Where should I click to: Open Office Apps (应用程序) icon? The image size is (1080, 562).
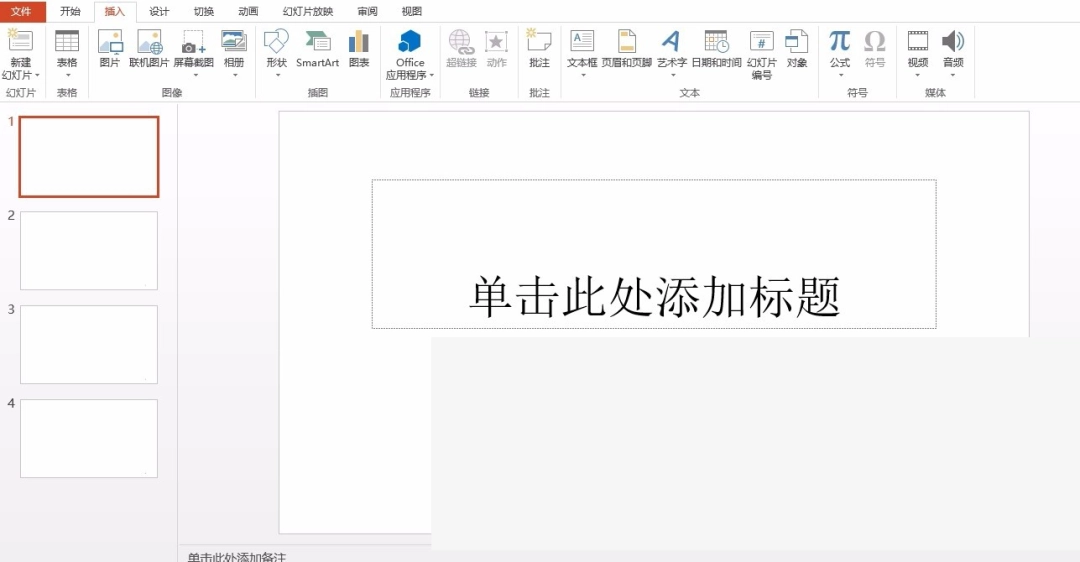click(x=410, y=41)
